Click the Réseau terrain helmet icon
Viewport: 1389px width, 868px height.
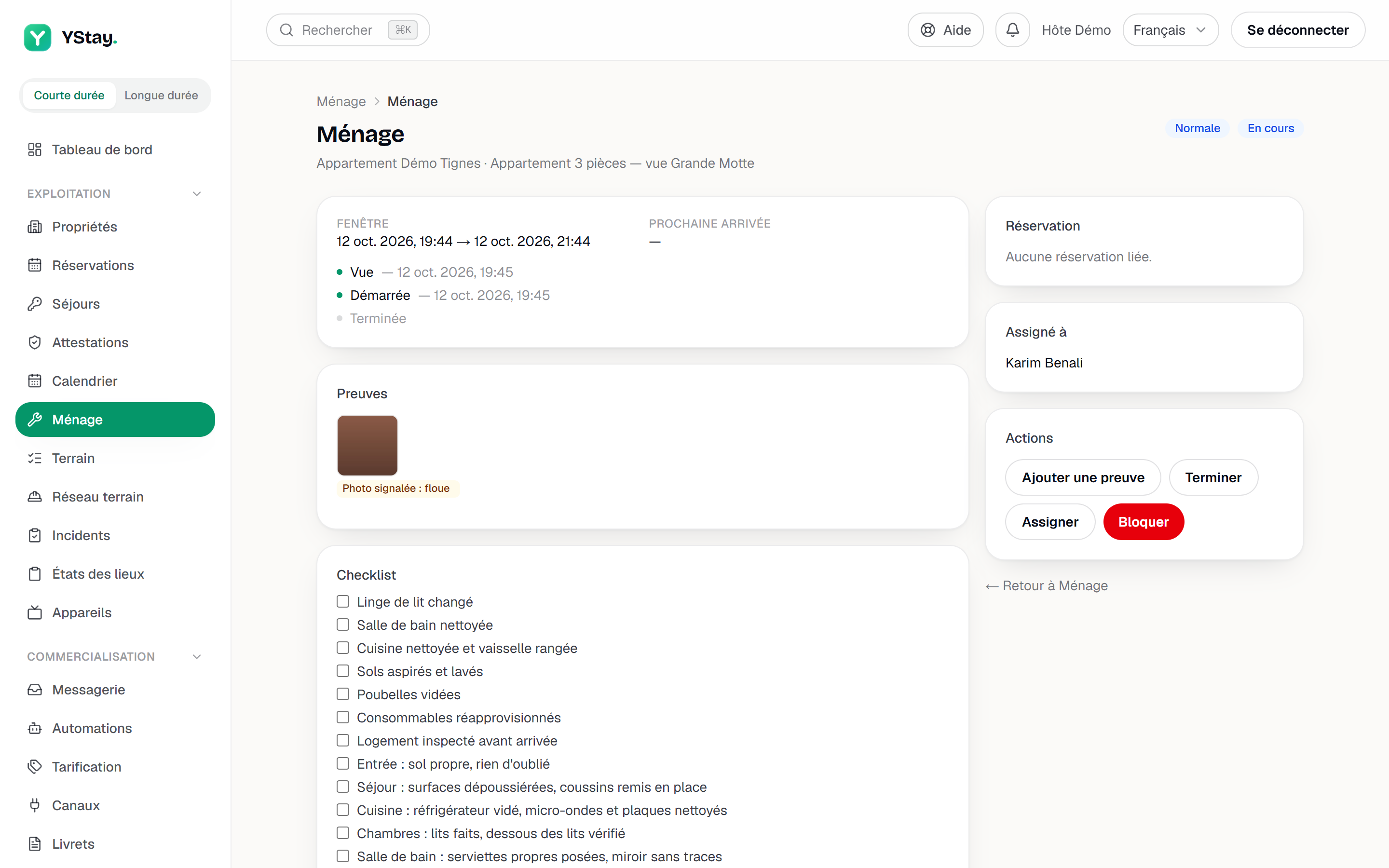[x=34, y=497]
